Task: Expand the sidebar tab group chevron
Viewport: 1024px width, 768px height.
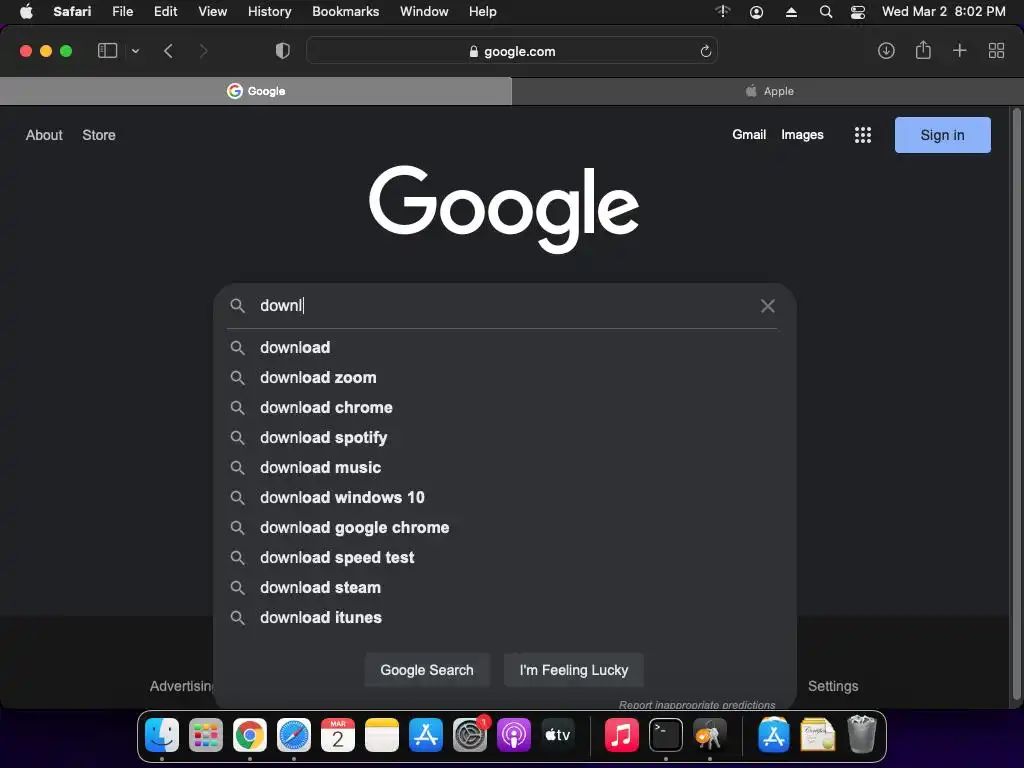Action: [135, 51]
